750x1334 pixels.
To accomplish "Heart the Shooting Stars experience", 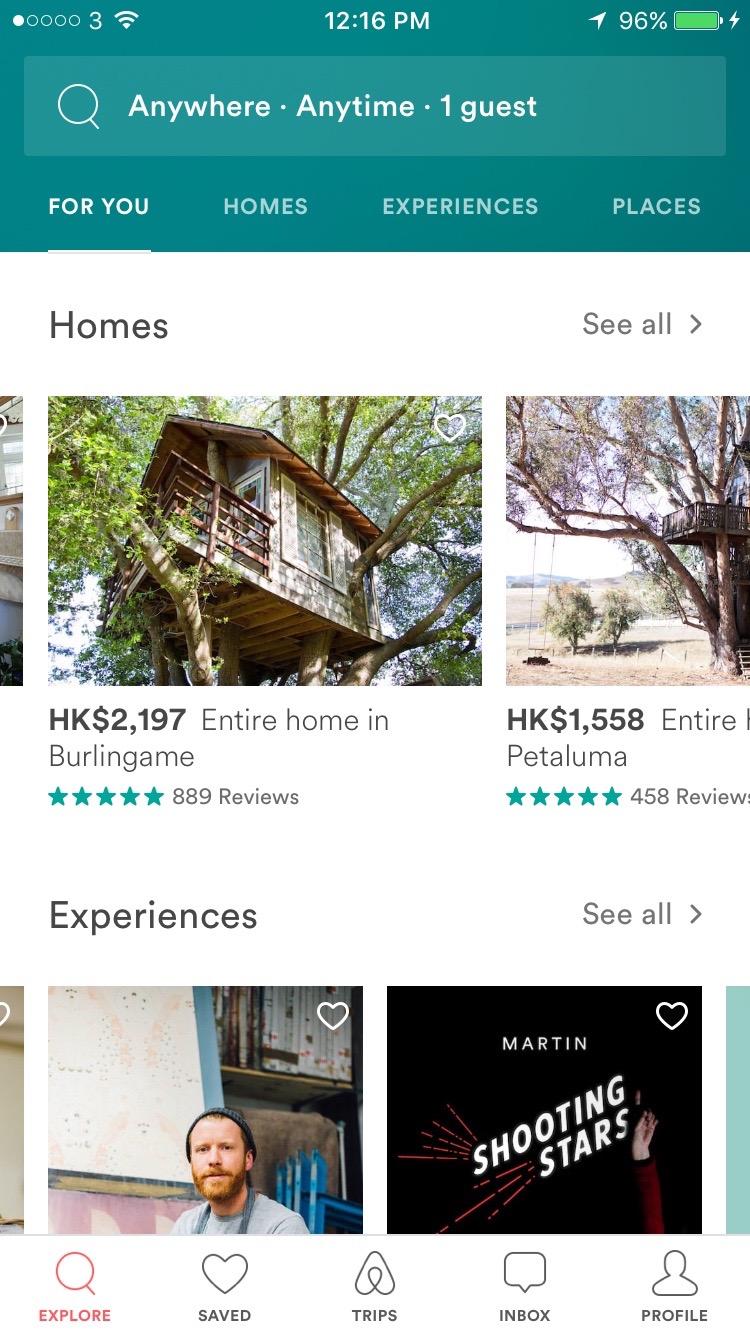I will [671, 1016].
